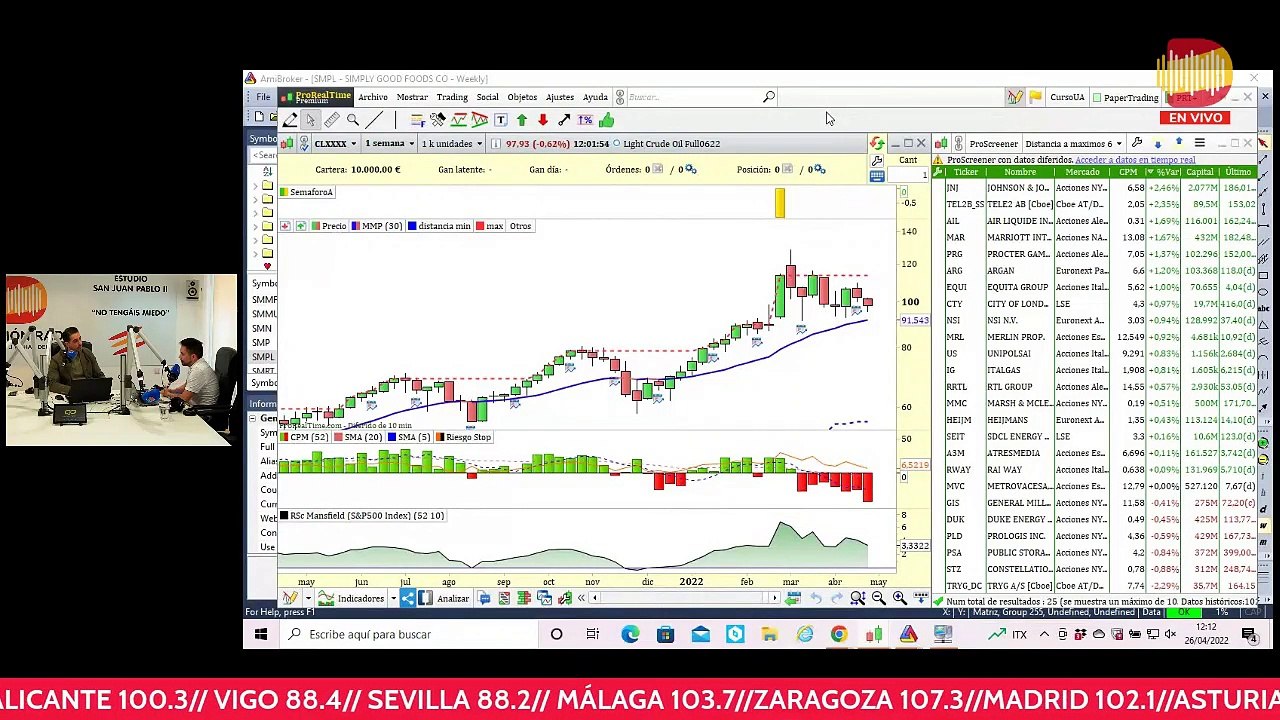This screenshot has height=720, width=1280.
Task: Open the Ajustes menu
Action: (x=560, y=97)
